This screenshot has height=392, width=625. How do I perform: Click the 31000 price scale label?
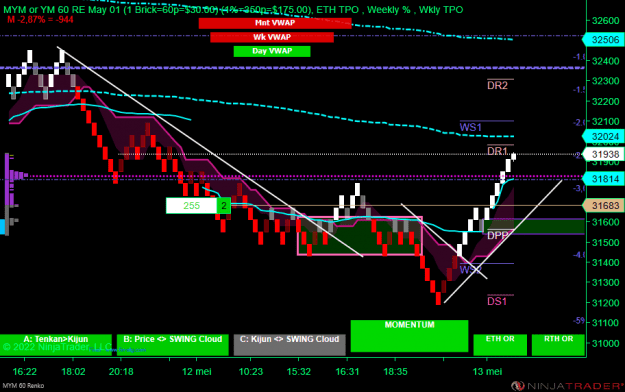point(605,343)
